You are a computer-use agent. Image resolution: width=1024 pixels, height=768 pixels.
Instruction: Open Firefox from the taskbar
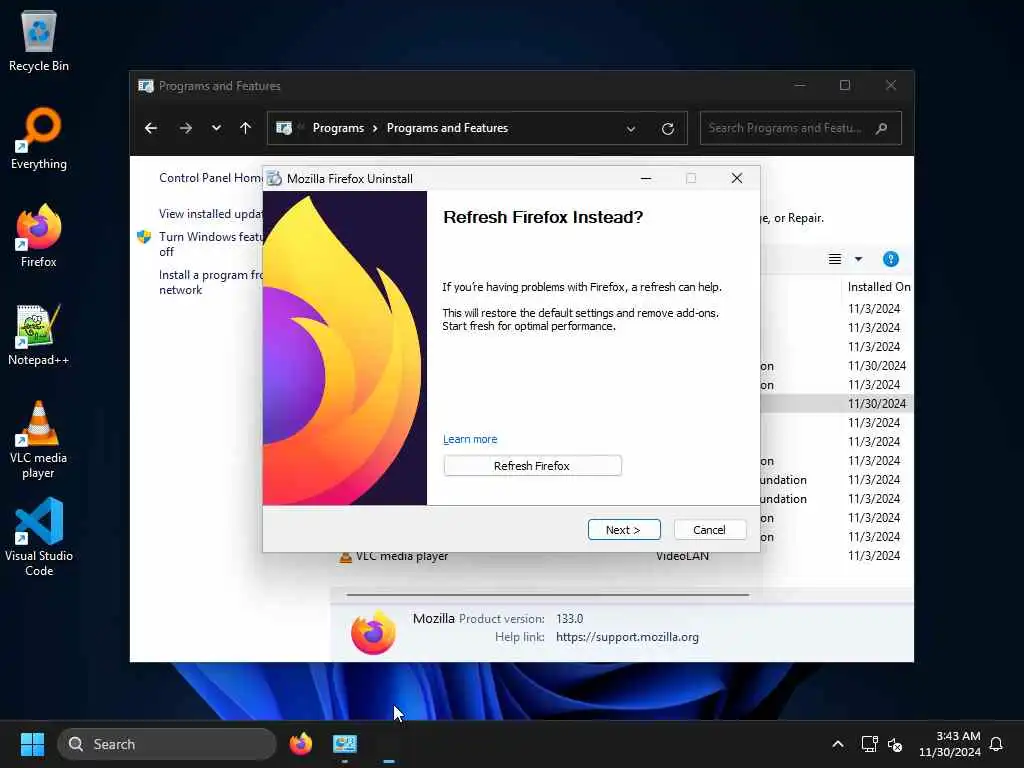click(300, 744)
